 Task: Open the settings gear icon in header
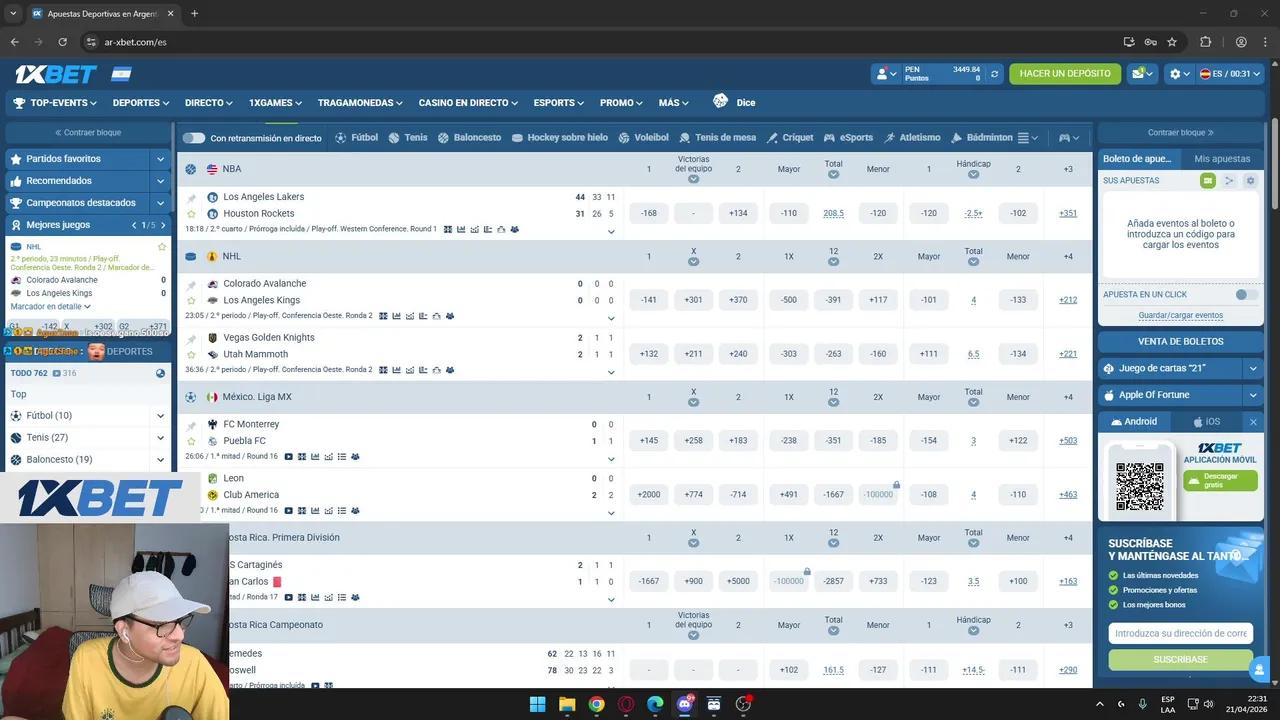tap(1175, 74)
